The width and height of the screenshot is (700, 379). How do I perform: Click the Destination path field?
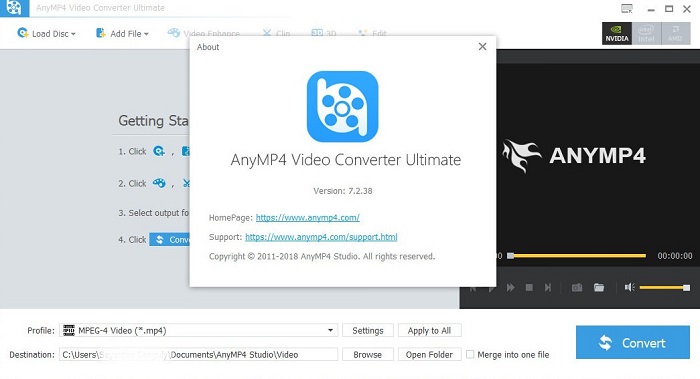point(199,354)
